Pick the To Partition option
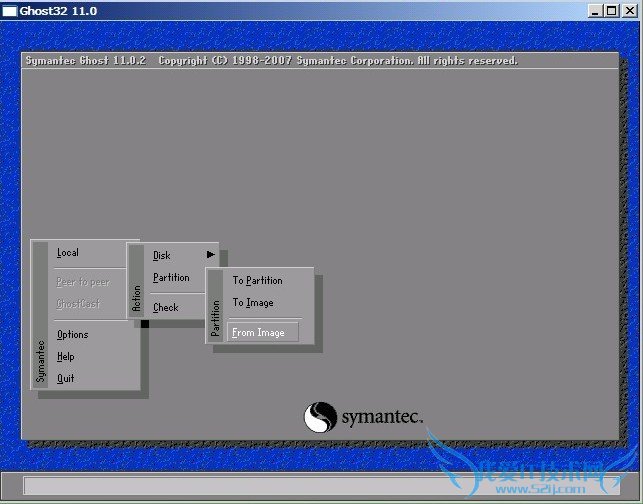The width and height of the screenshot is (643, 504). [x=258, y=281]
